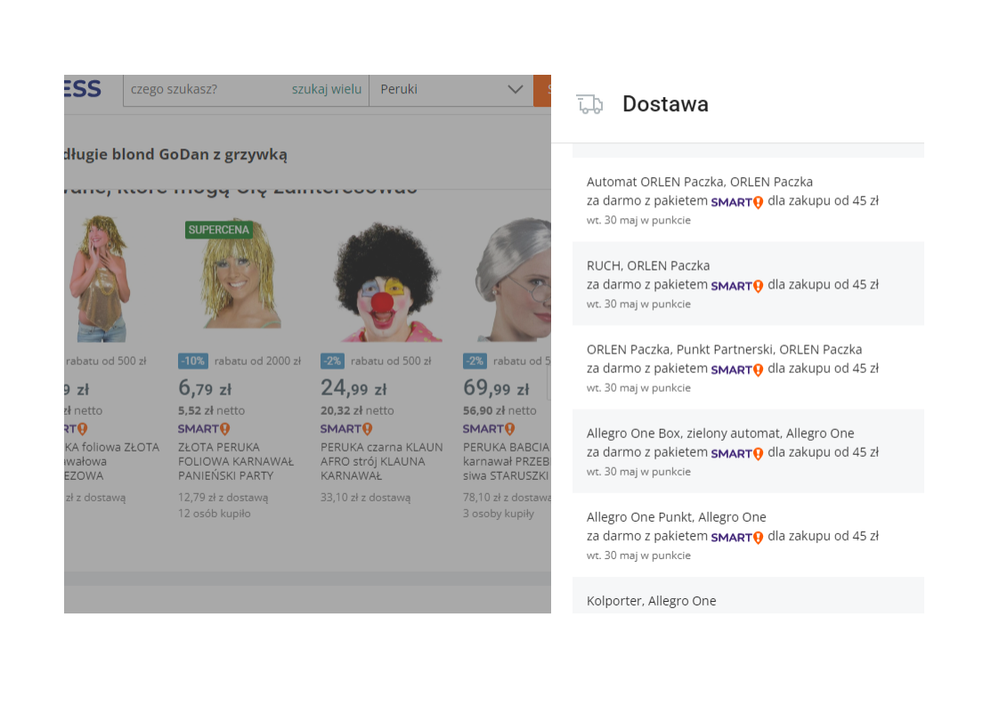
Task: Click SMART! logo in Automat ORLEN Paczka row
Action: [x=737, y=202]
